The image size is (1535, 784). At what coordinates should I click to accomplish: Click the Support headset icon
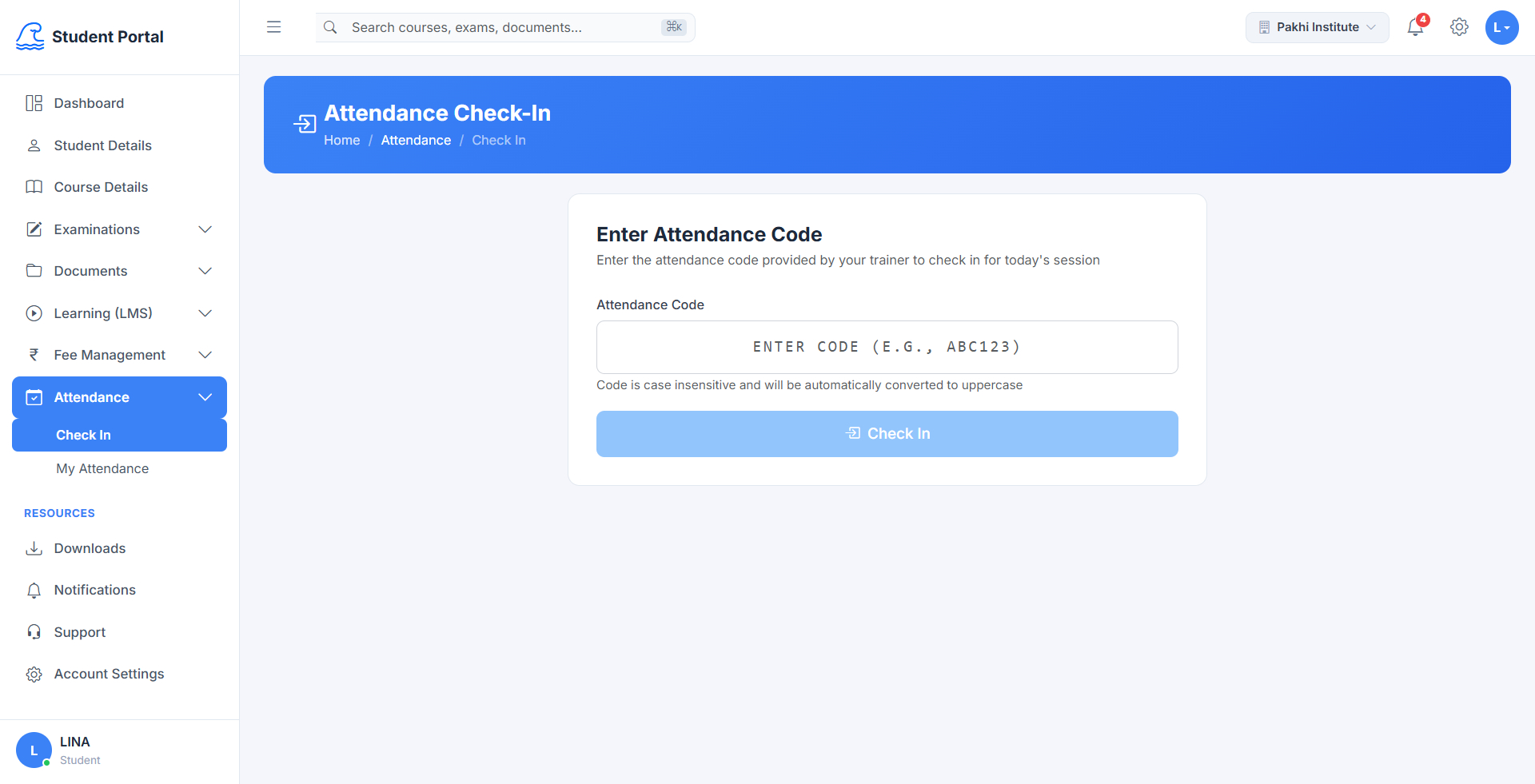click(x=34, y=632)
